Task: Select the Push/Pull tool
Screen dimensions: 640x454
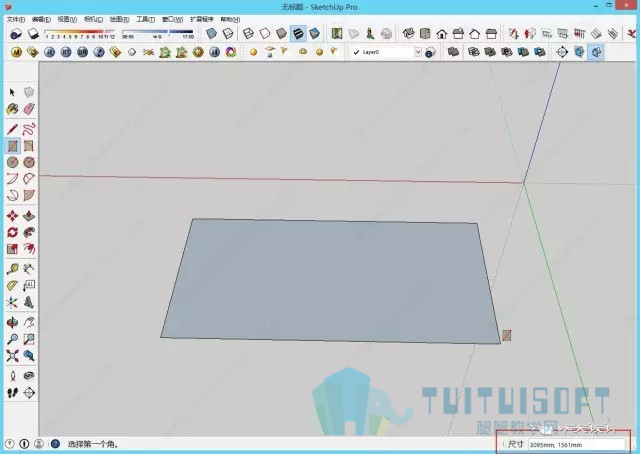Action: click(x=29, y=216)
